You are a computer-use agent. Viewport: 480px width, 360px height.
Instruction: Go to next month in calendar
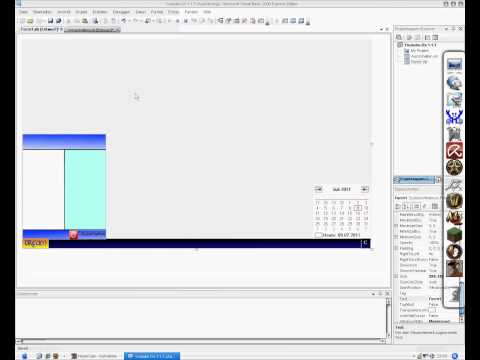coord(365,189)
